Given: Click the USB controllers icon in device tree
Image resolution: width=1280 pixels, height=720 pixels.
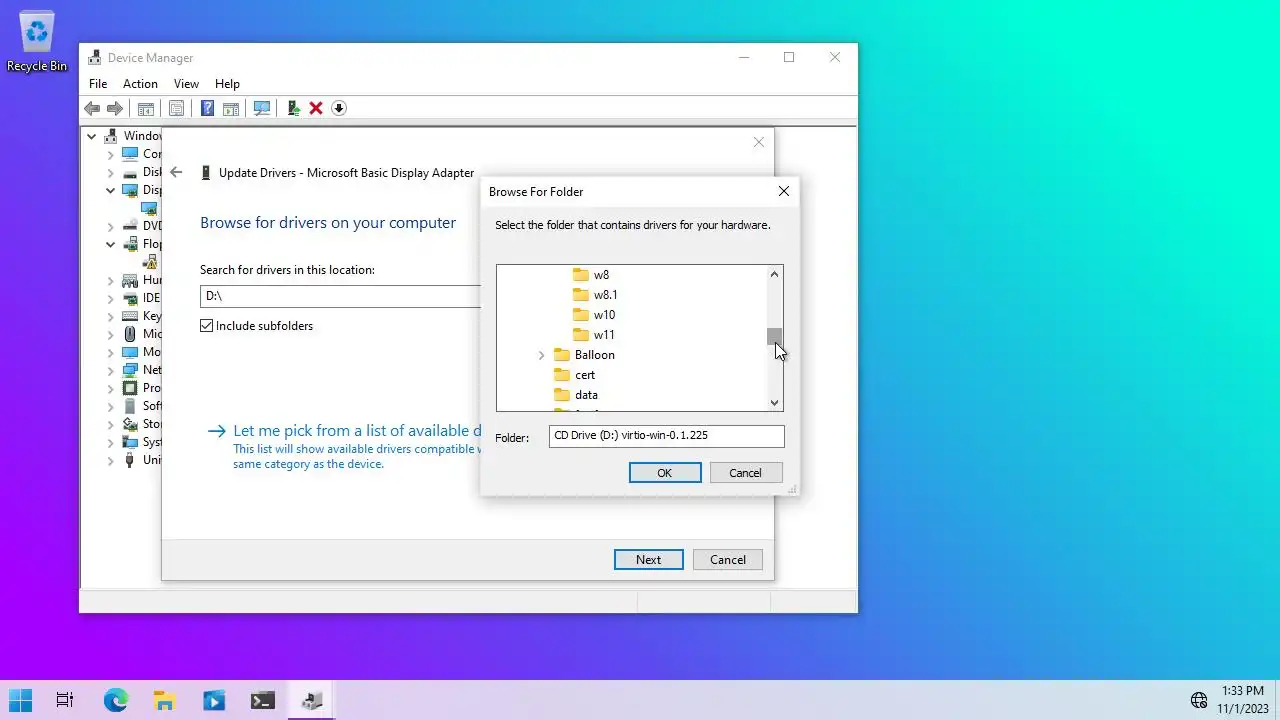Looking at the screenshot, I should tap(130, 460).
